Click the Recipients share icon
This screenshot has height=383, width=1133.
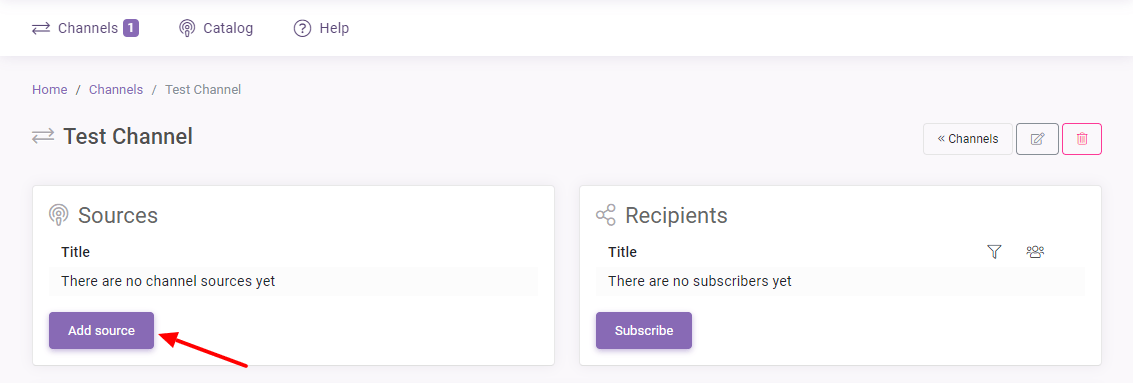tap(606, 215)
